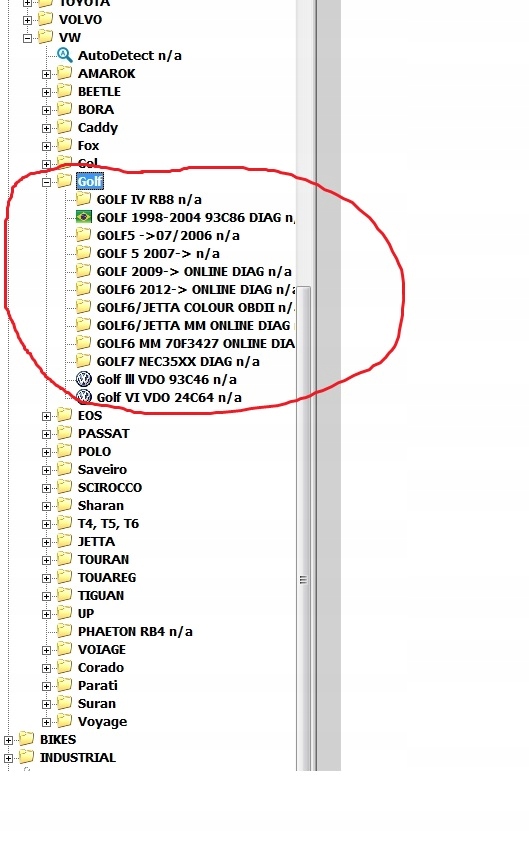529x853 pixels.
Task: Click the TOUAREG folder icon
Action: (65, 577)
